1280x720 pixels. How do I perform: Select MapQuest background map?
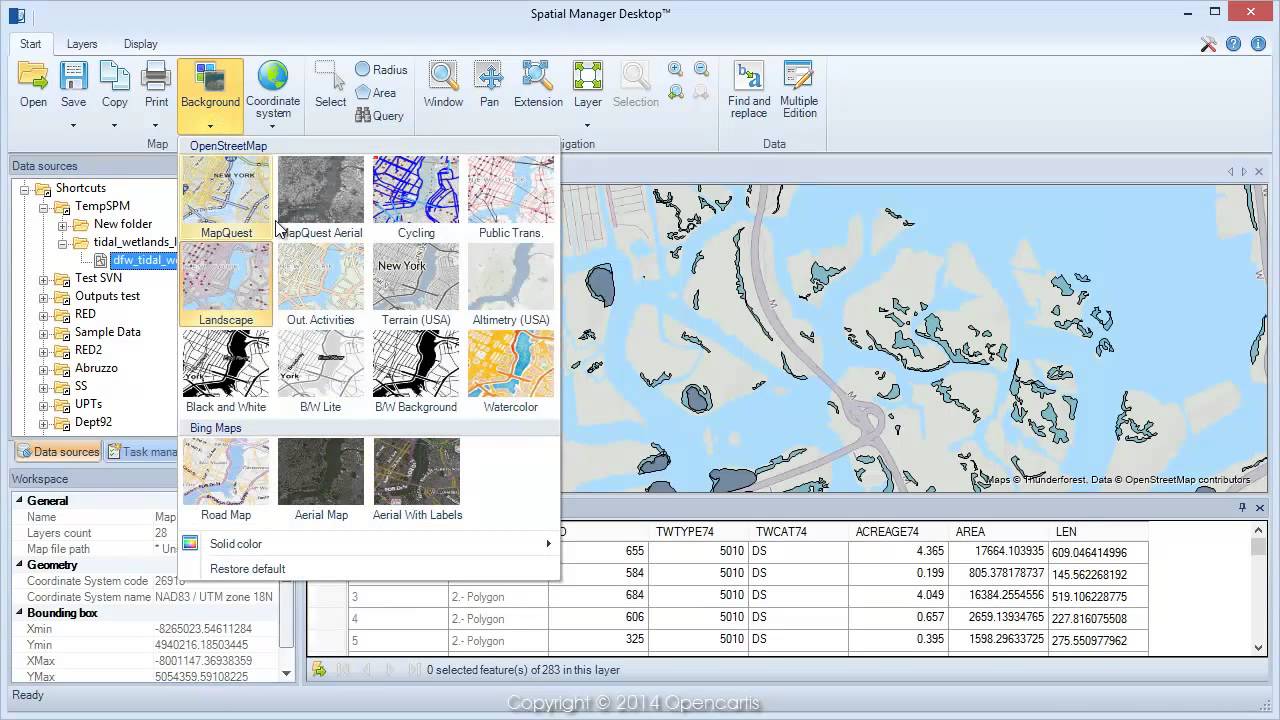pyautogui.click(x=226, y=198)
